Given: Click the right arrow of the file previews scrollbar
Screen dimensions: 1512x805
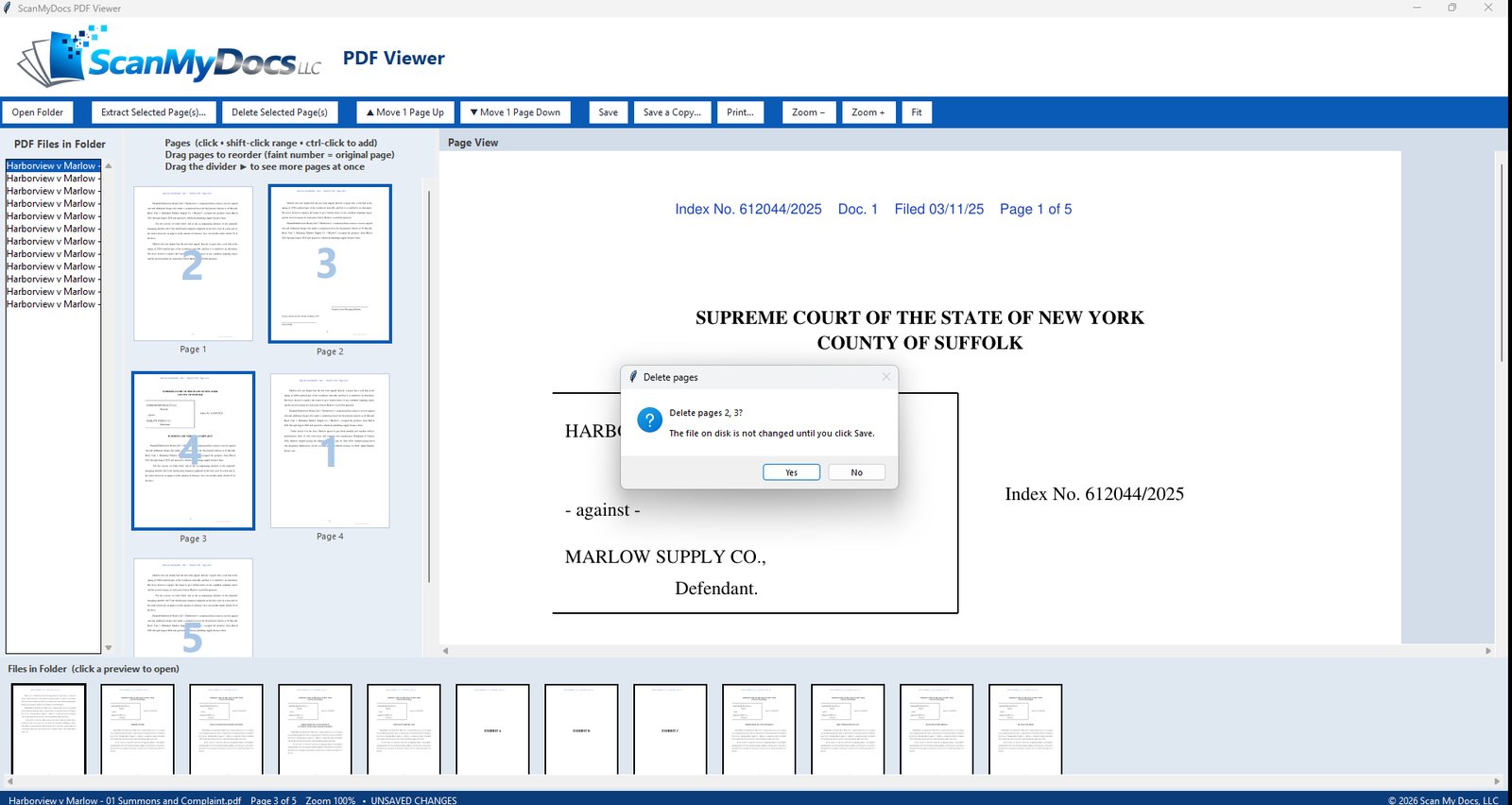Looking at the screenshot, I should point(1497,781).
